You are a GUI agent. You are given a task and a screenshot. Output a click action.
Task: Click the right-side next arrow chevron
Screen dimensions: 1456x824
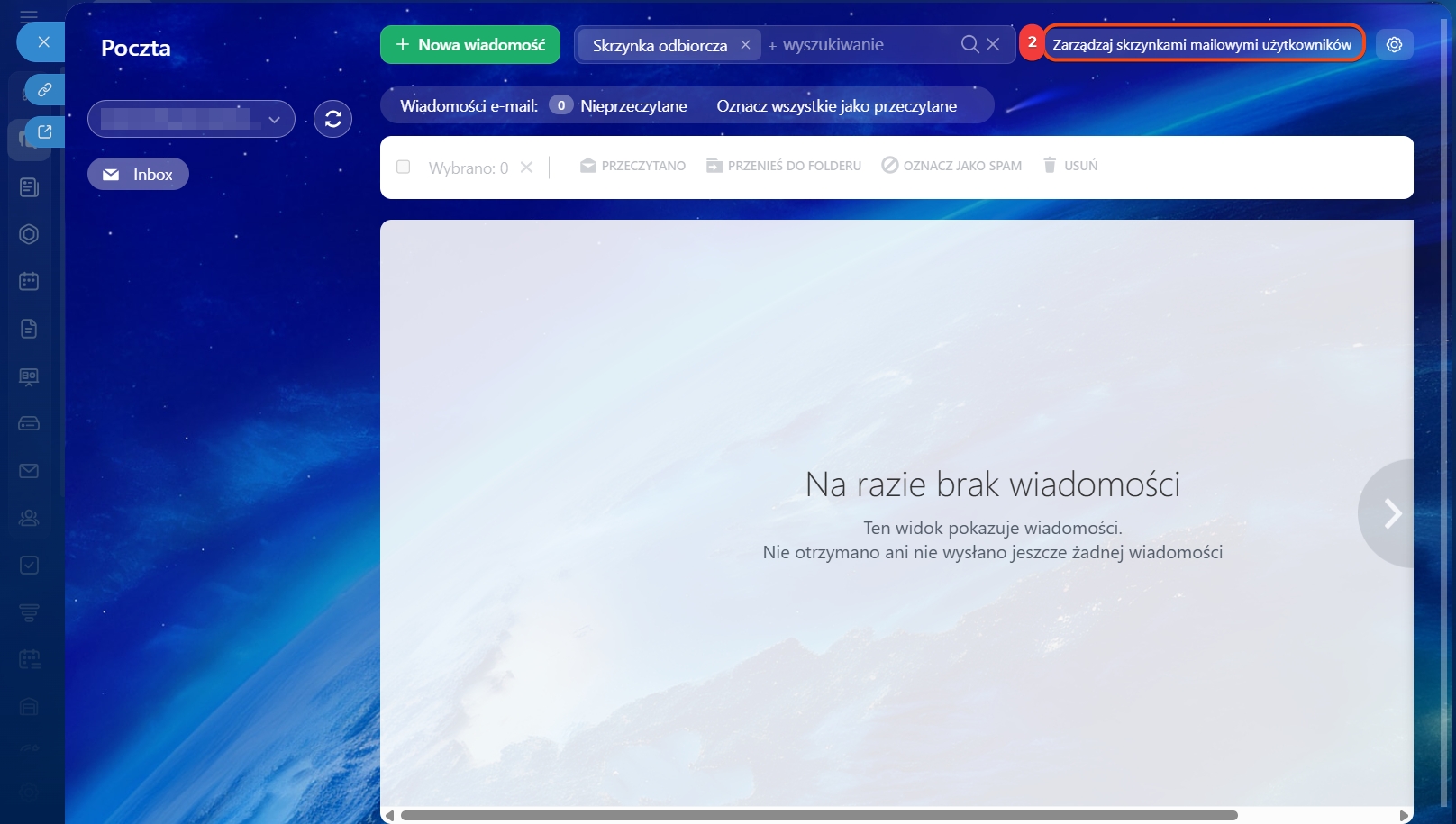click(x=1392, y=513)
